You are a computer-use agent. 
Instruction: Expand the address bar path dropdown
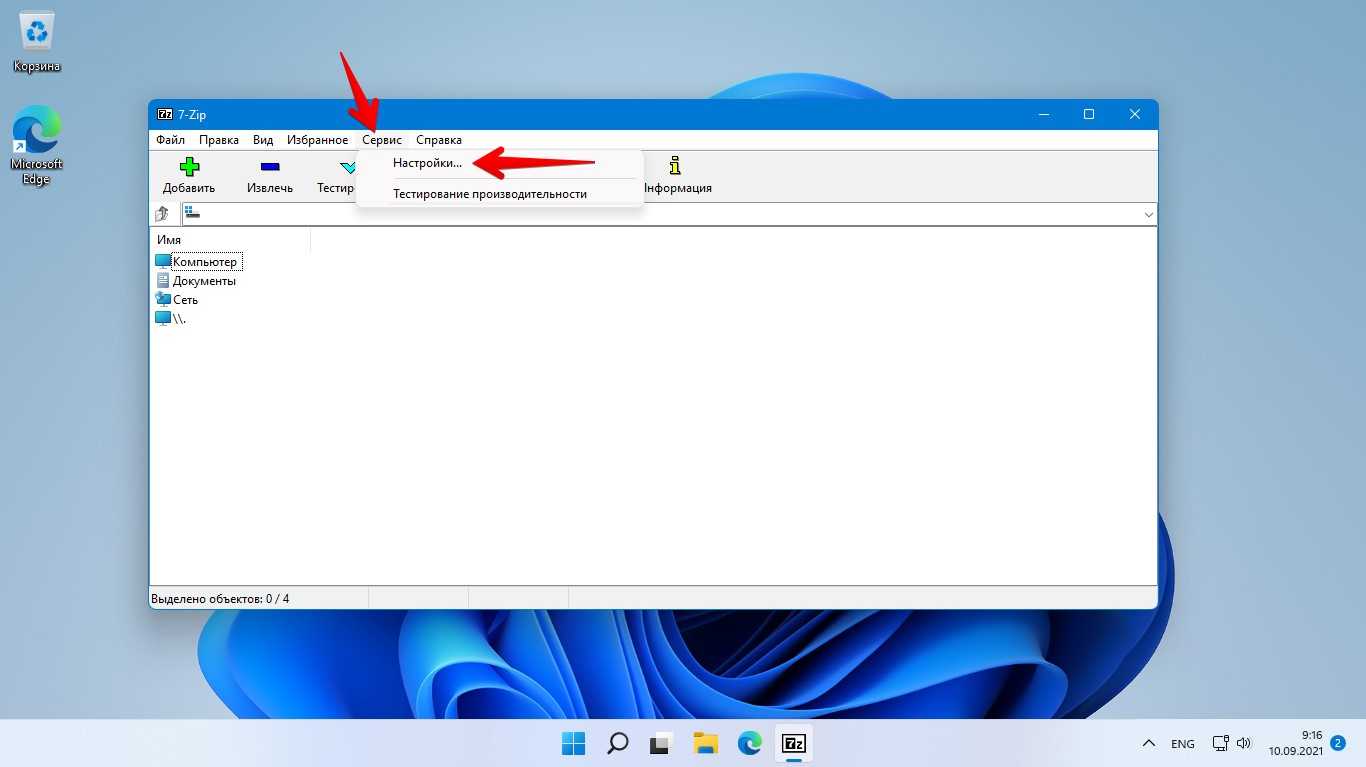click(1148, 215)
